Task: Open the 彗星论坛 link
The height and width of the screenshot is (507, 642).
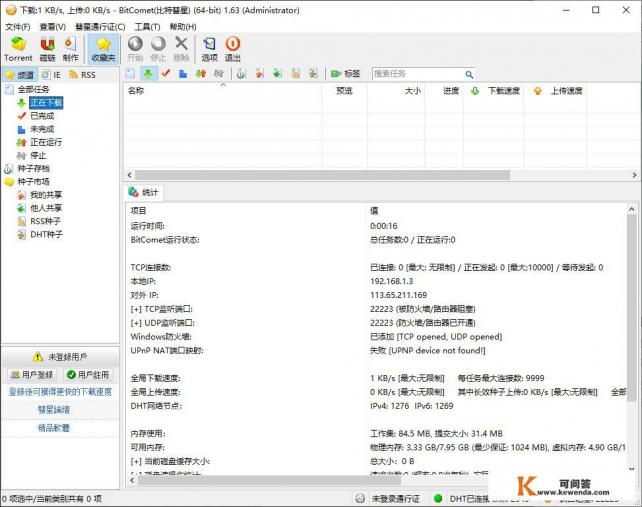Action: (54, 410)
